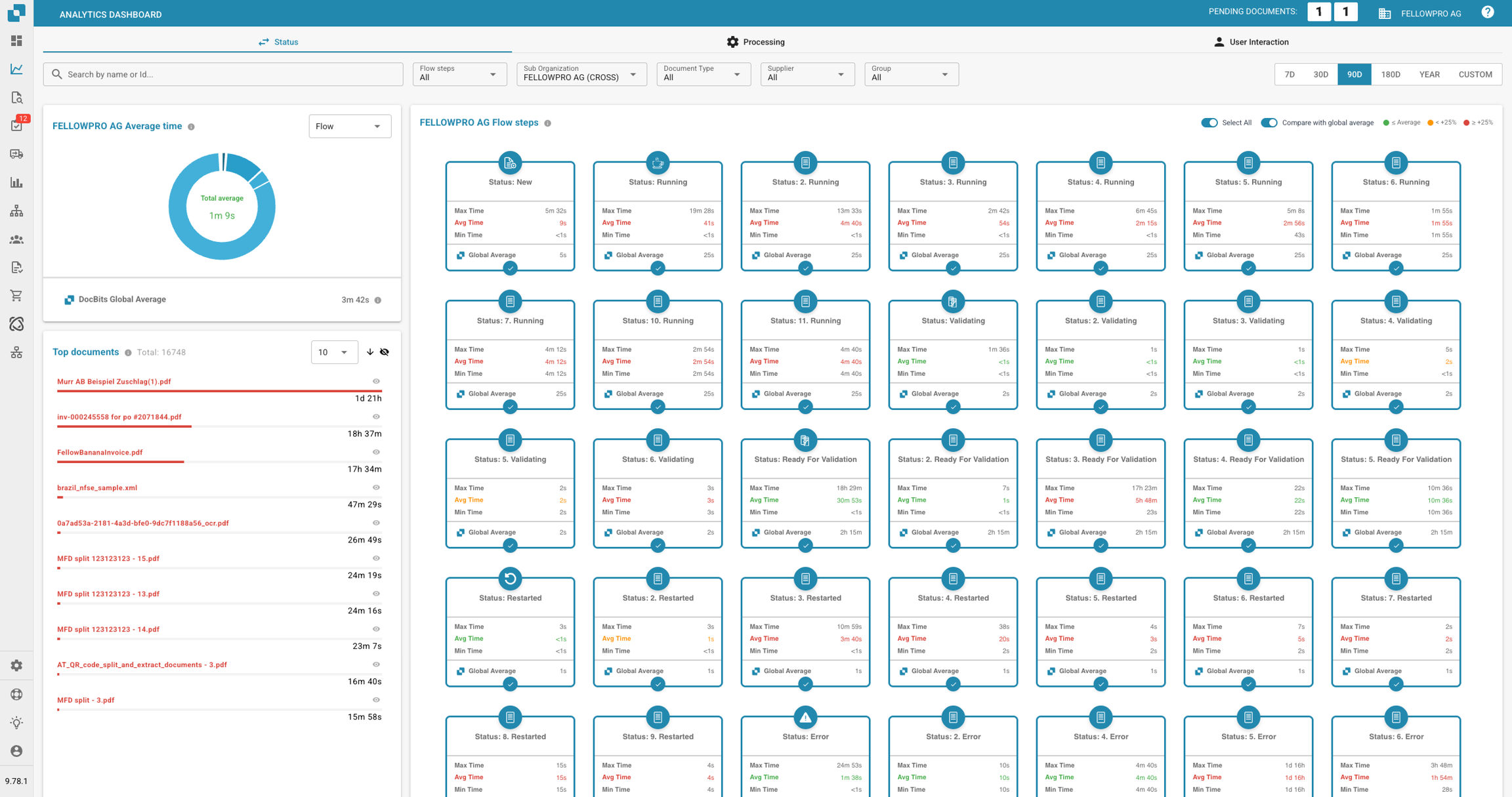Switch to the User Interaction tab
This screenshot has height=797, width=1512.
click(x=1251, y=42)
